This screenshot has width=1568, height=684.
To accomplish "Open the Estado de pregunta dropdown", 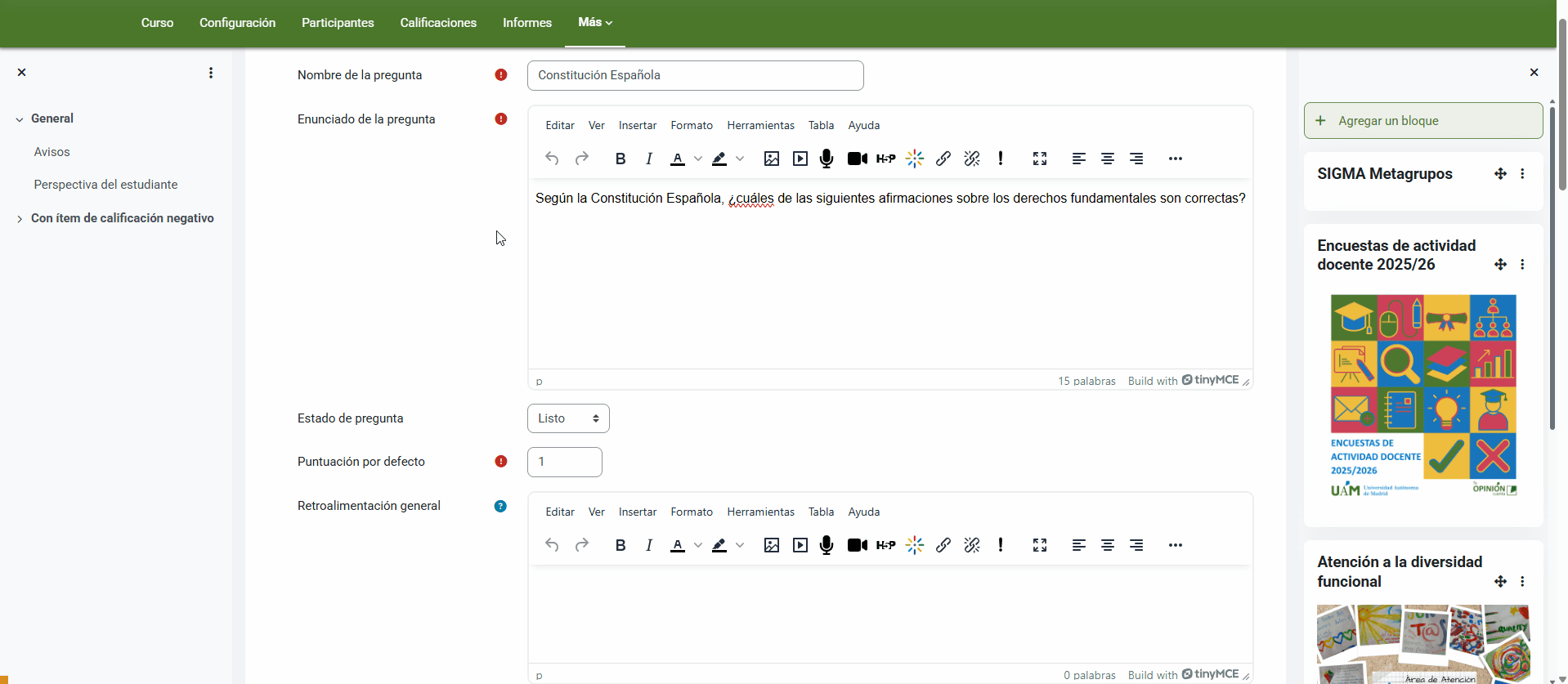I will tap(568, 418).
